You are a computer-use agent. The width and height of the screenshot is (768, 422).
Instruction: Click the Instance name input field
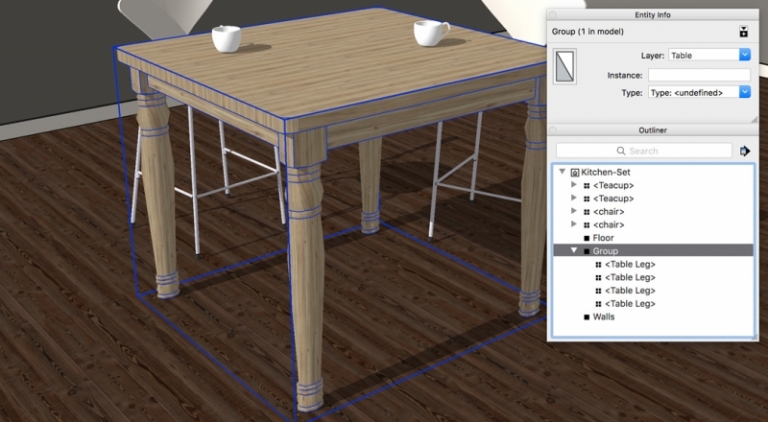[x=699, y=75]
